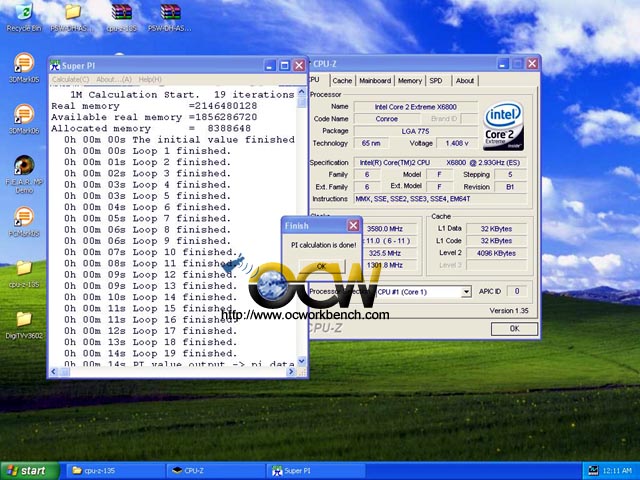Open the About...(A) menu in Super PI
The width and height of the screenshot is (640, 480).
click(114, 79)
